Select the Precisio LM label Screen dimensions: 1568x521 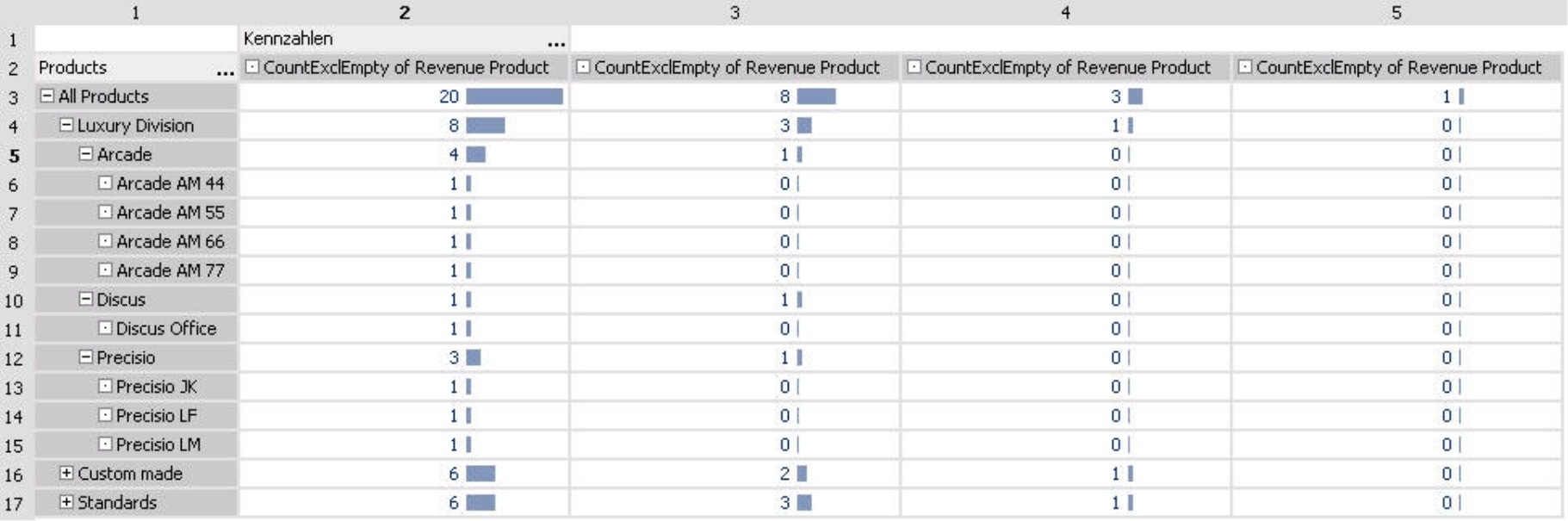click(158, 444)
